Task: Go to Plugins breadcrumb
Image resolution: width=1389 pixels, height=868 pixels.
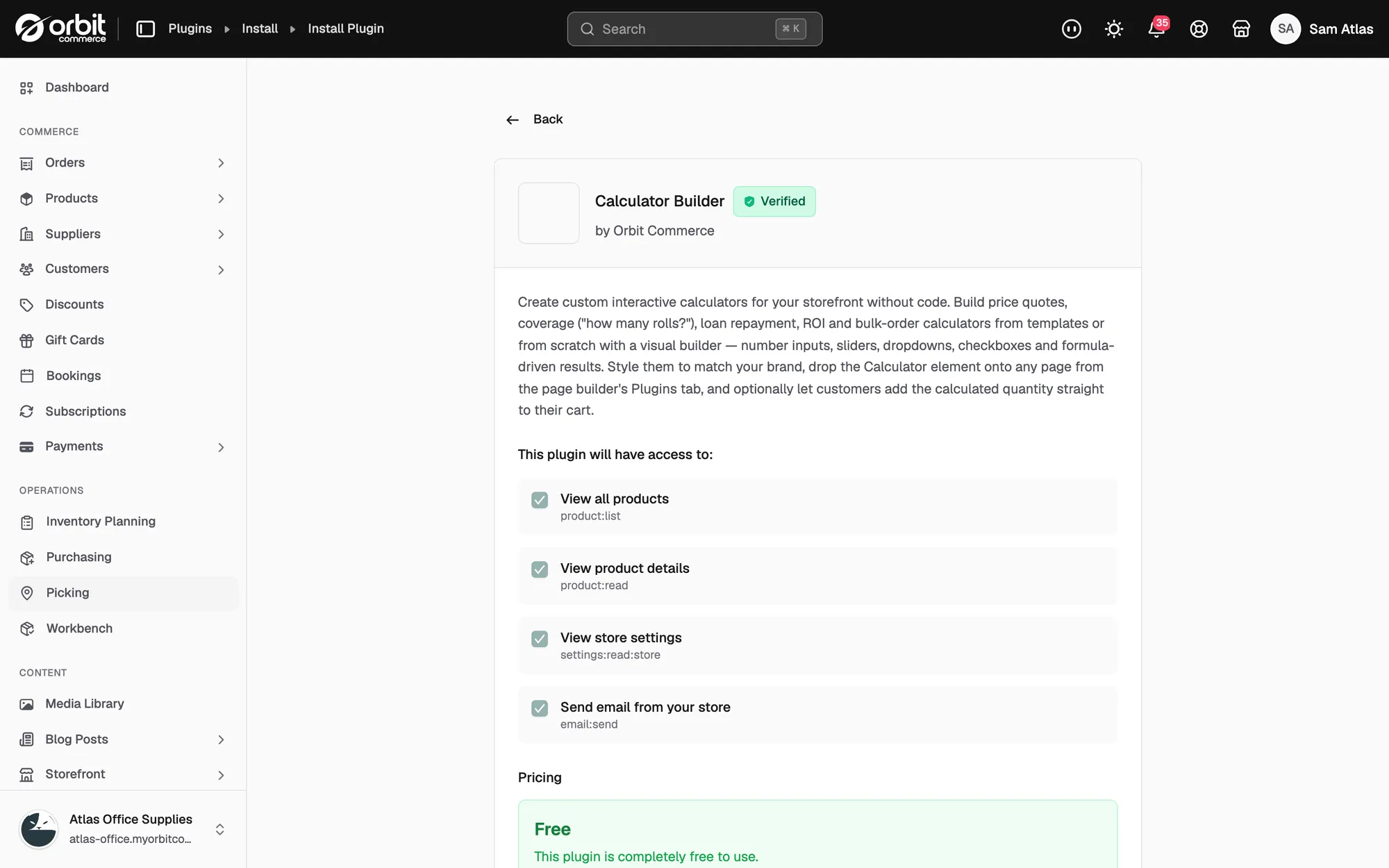Action: 190,28
